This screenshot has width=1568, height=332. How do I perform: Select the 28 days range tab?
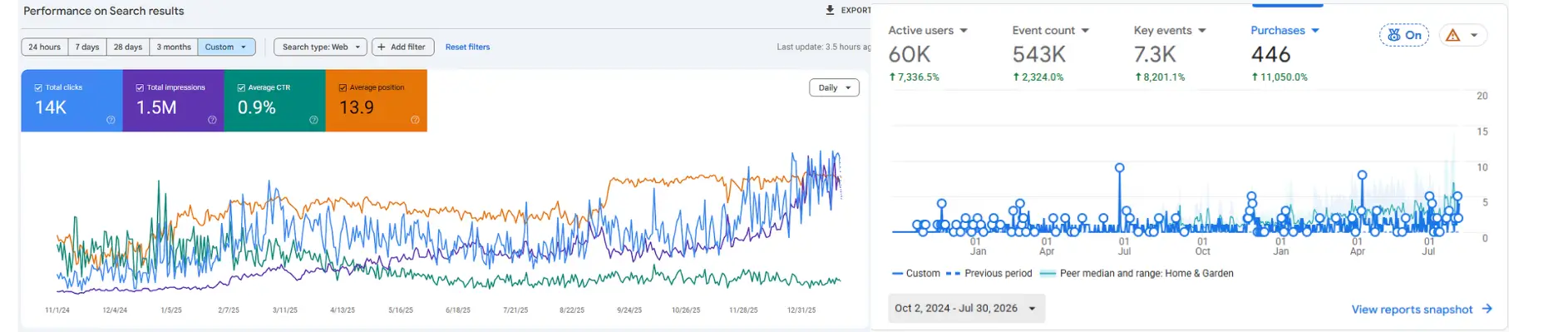(128, 47)
